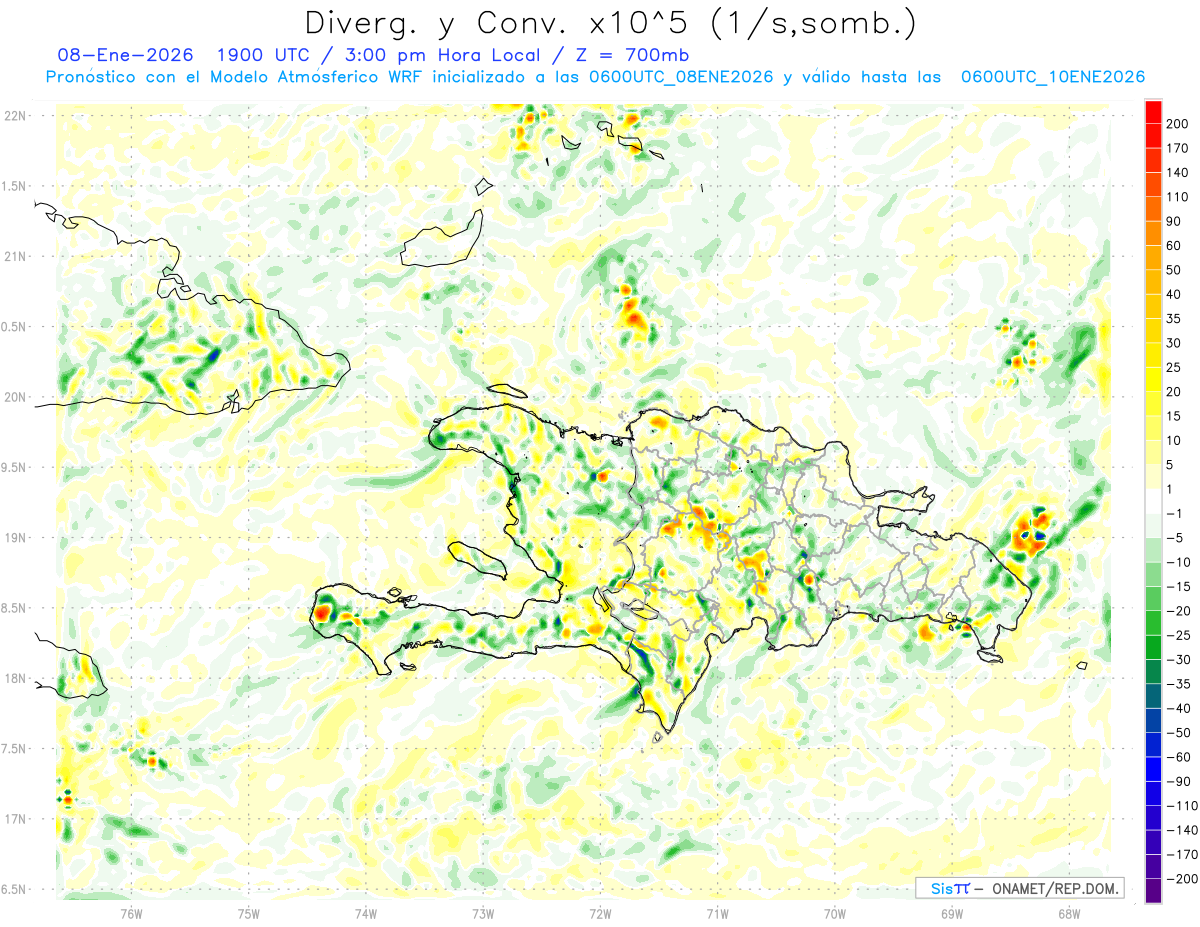Click the '73W' longitude label
Screen dimensions: 1200x927
pyautogui.click(x=483, y=914)
